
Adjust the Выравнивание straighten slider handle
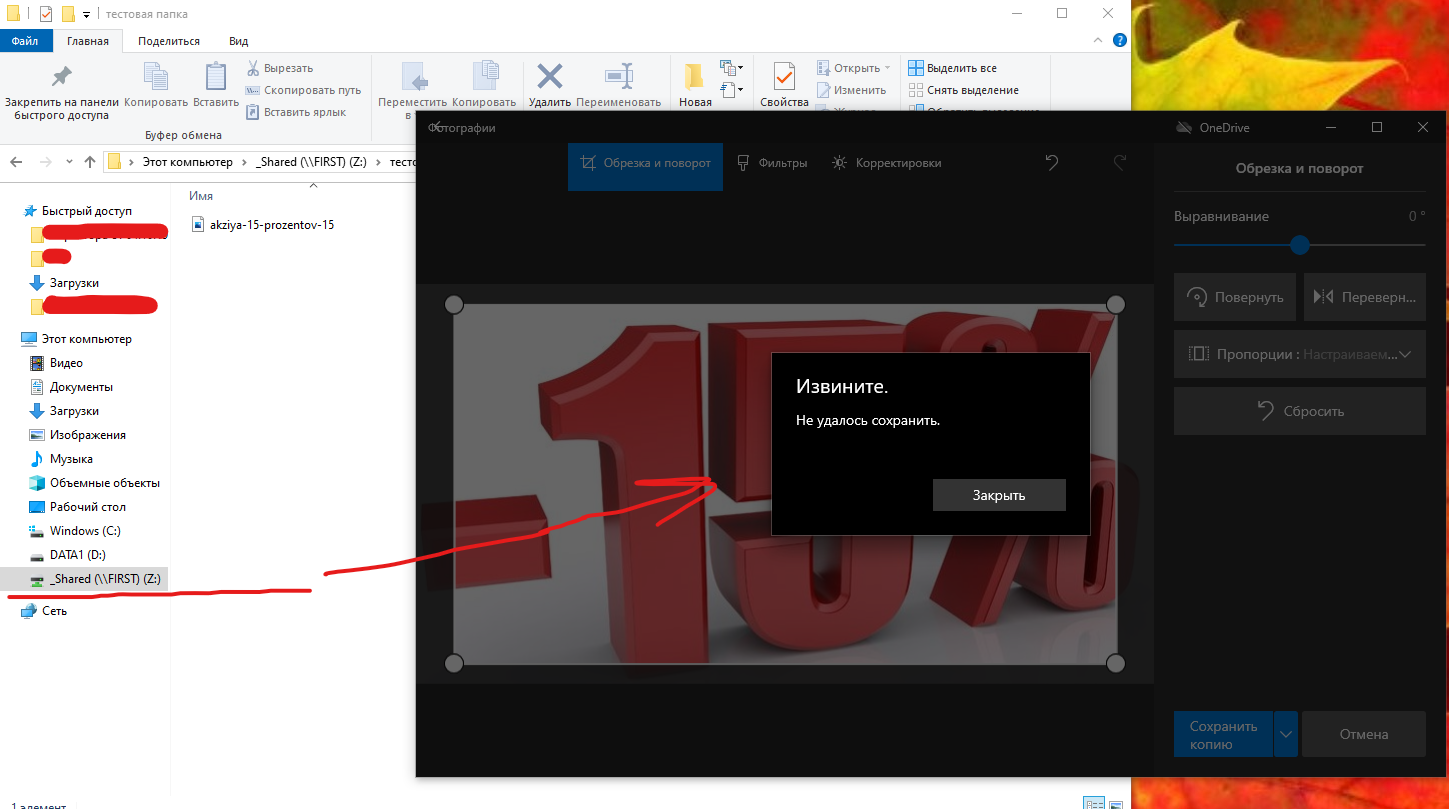click(1300, 244)
